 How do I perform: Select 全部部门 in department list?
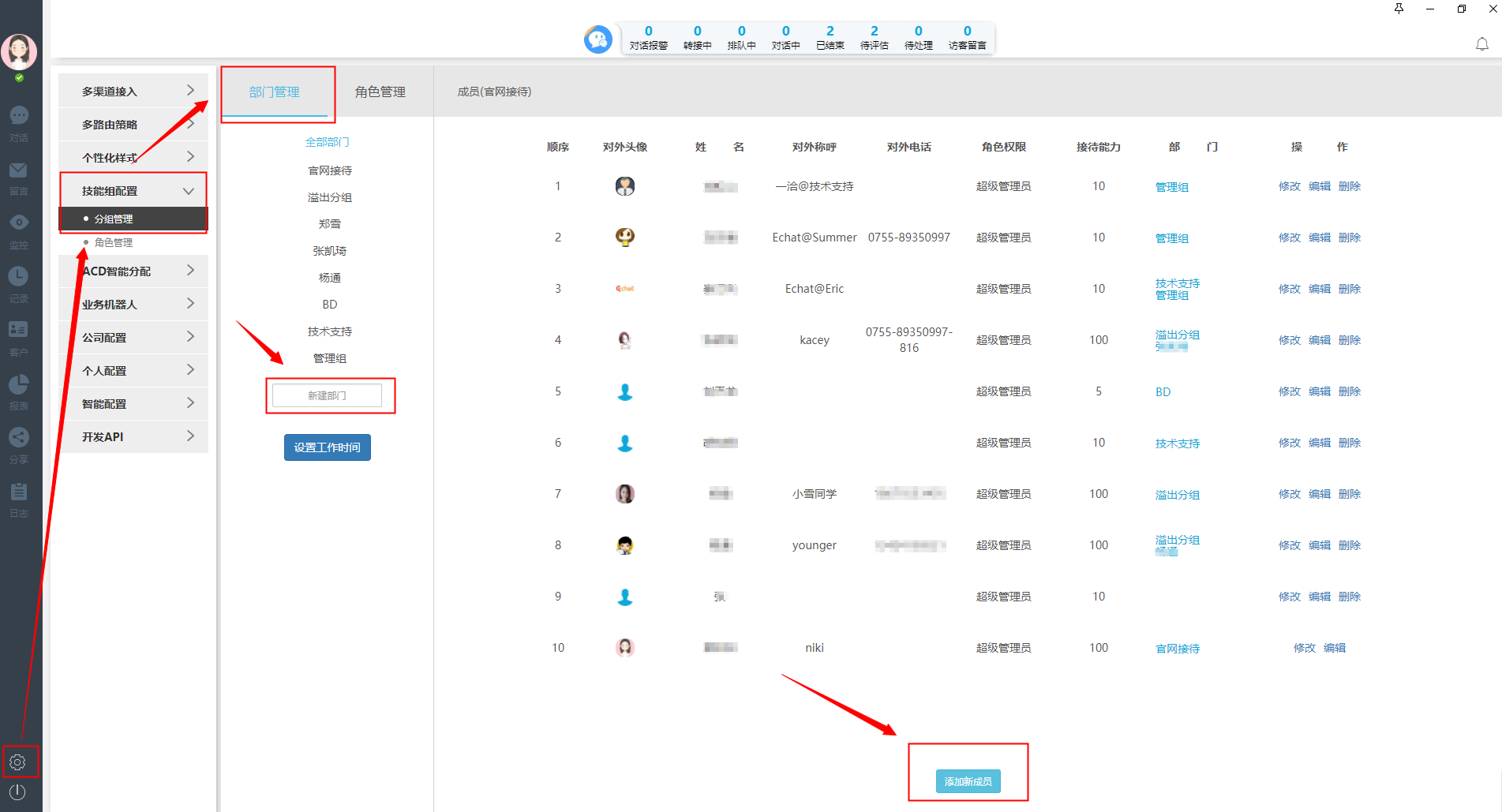click(x=328, y=142)
